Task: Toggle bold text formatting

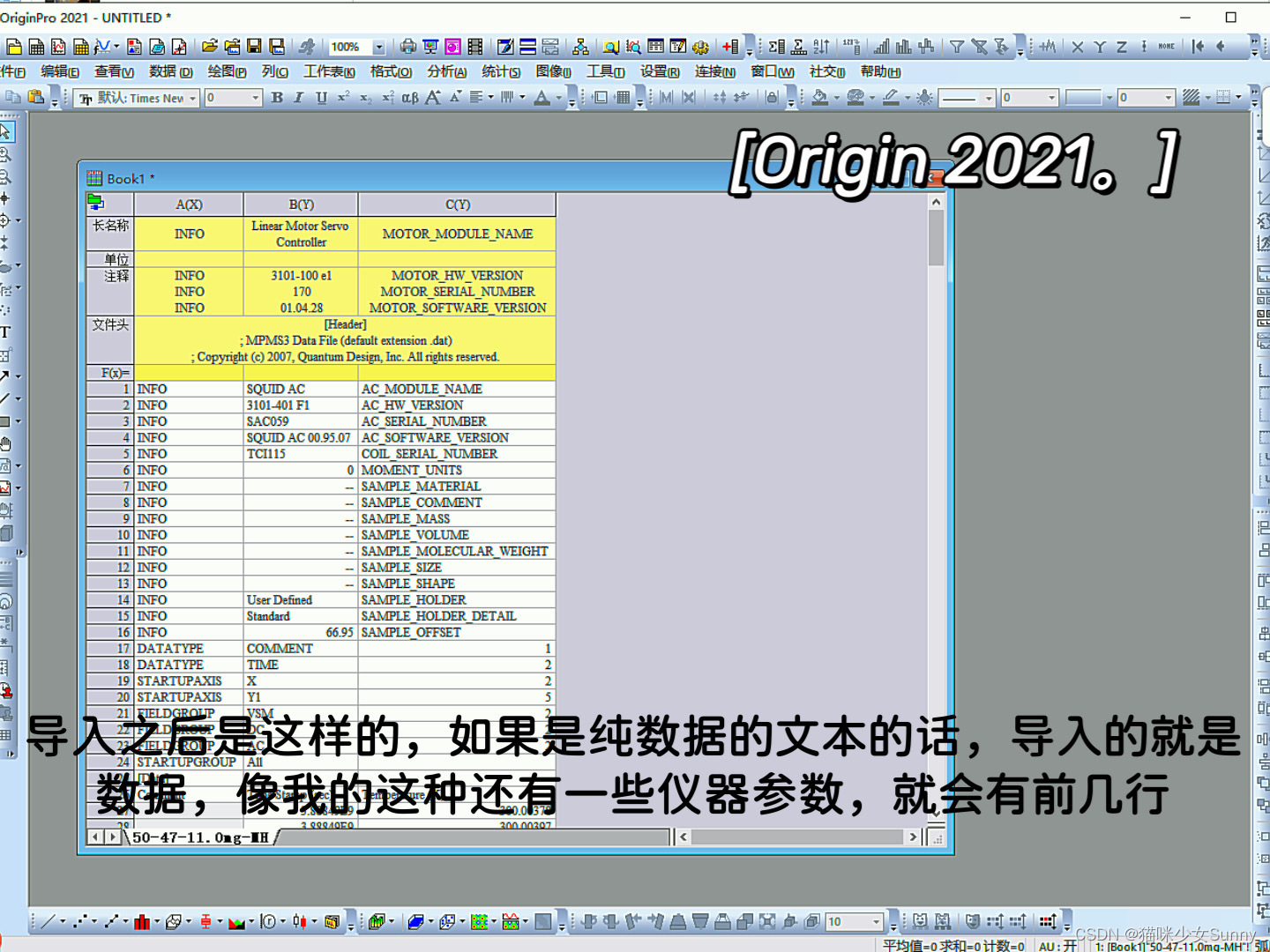Action: (x=277, y=98)
